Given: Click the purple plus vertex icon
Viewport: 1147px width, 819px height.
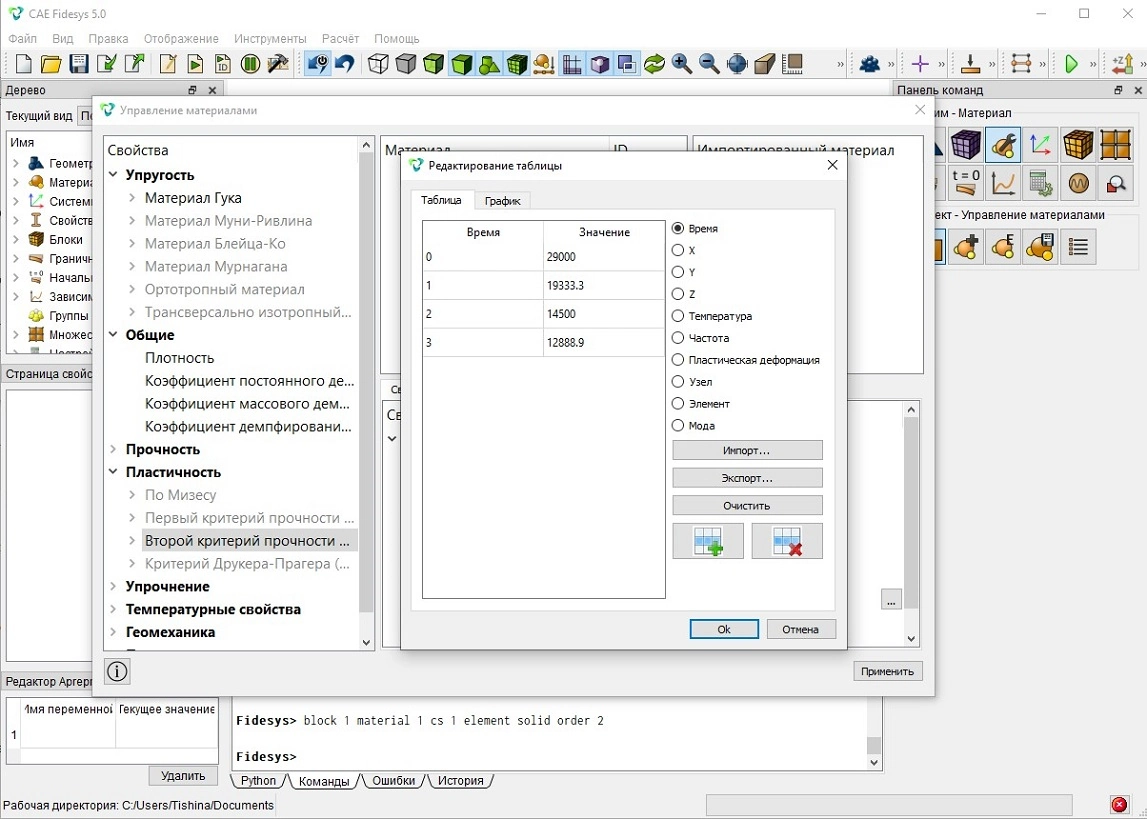Looking at the screenshot, I should pyautogui.click(x=920, y=64).
